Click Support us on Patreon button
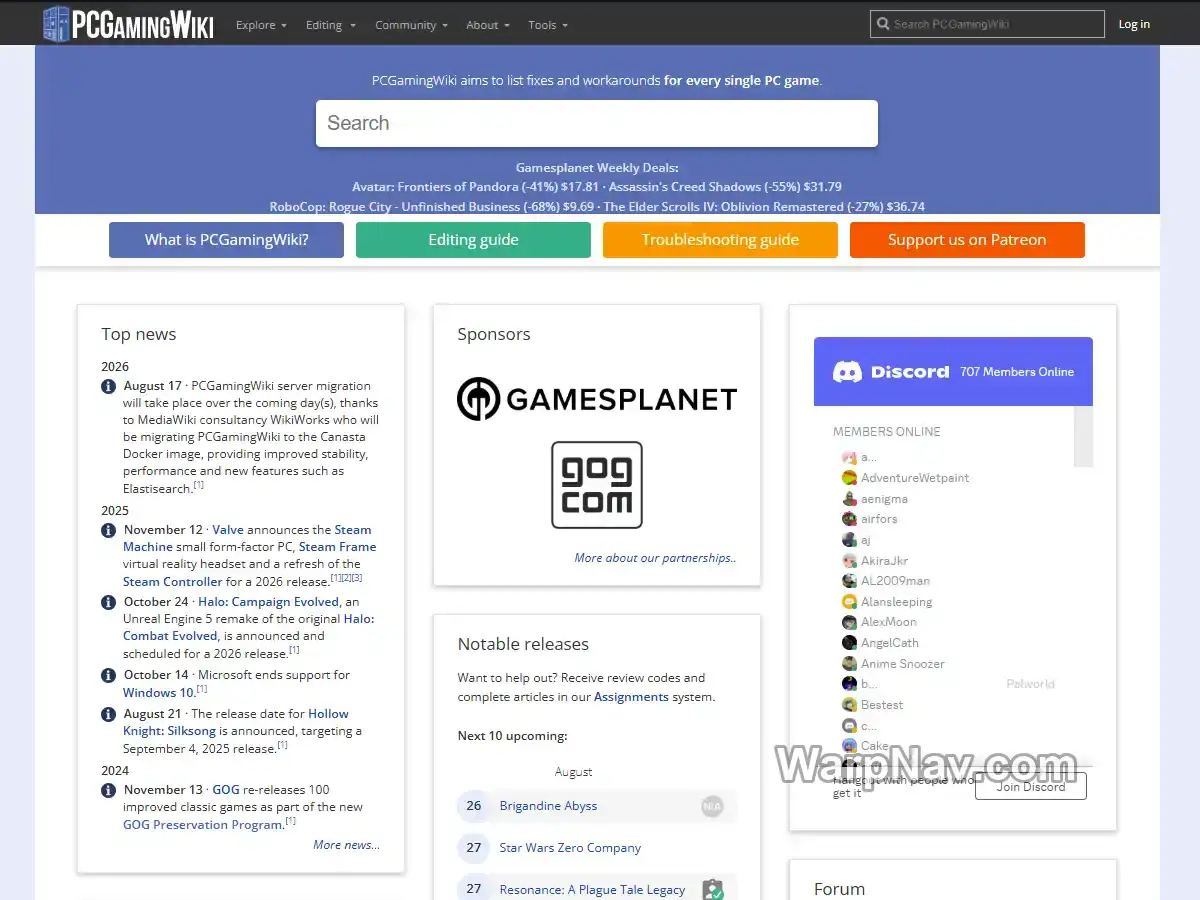This screenshot has height=900, width=1200. pos(967,240)
